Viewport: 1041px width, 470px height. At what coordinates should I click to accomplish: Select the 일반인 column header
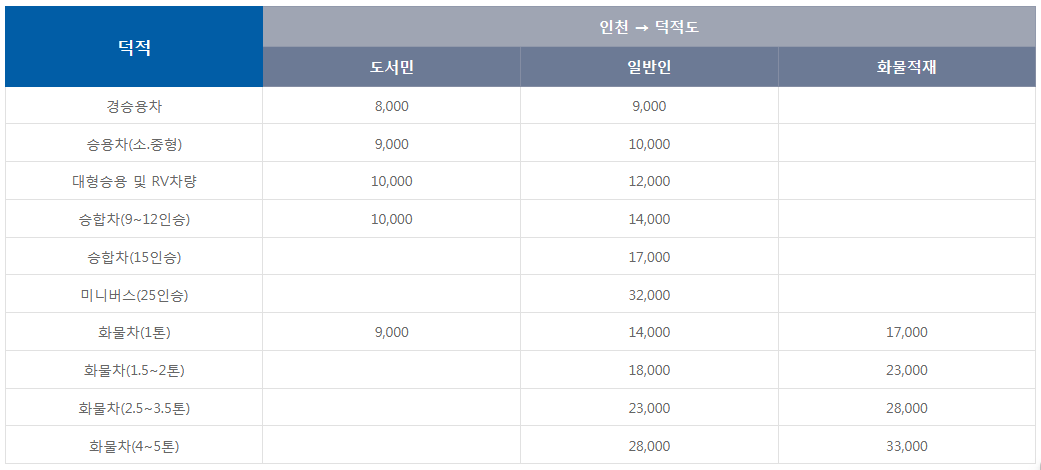coord(649,67)
